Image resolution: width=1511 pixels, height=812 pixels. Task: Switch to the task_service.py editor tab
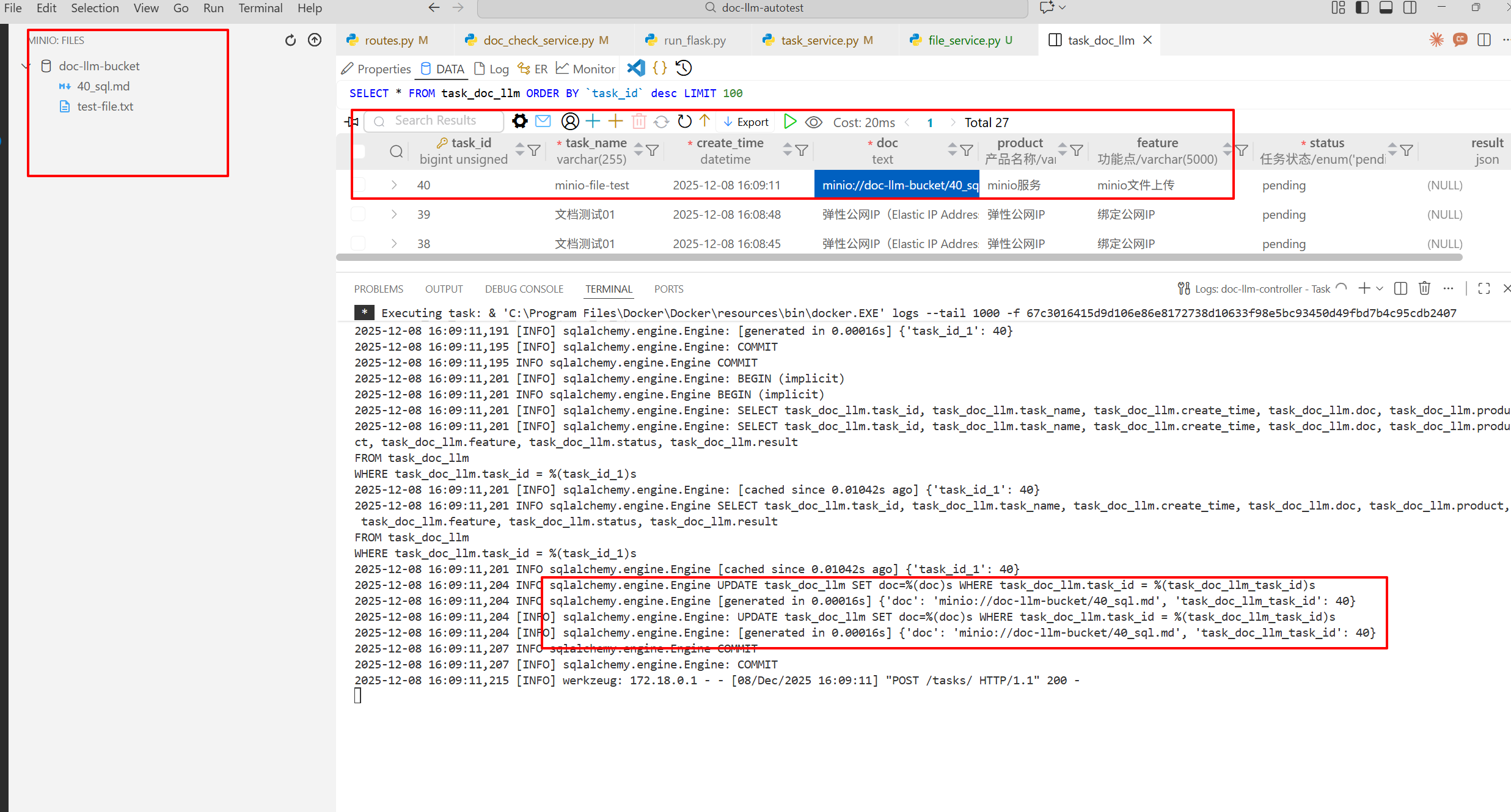click(819, 40)
